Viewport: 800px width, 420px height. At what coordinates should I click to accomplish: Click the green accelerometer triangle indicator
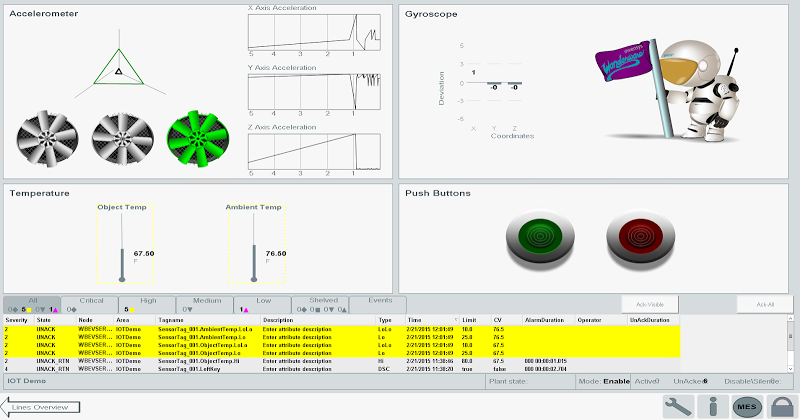click(x=119, y=67)
